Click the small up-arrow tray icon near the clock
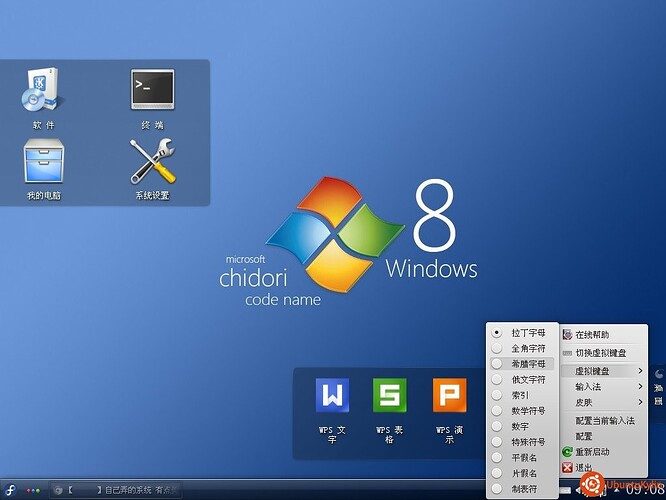This screenshot has height=500, width=666. 617,490
